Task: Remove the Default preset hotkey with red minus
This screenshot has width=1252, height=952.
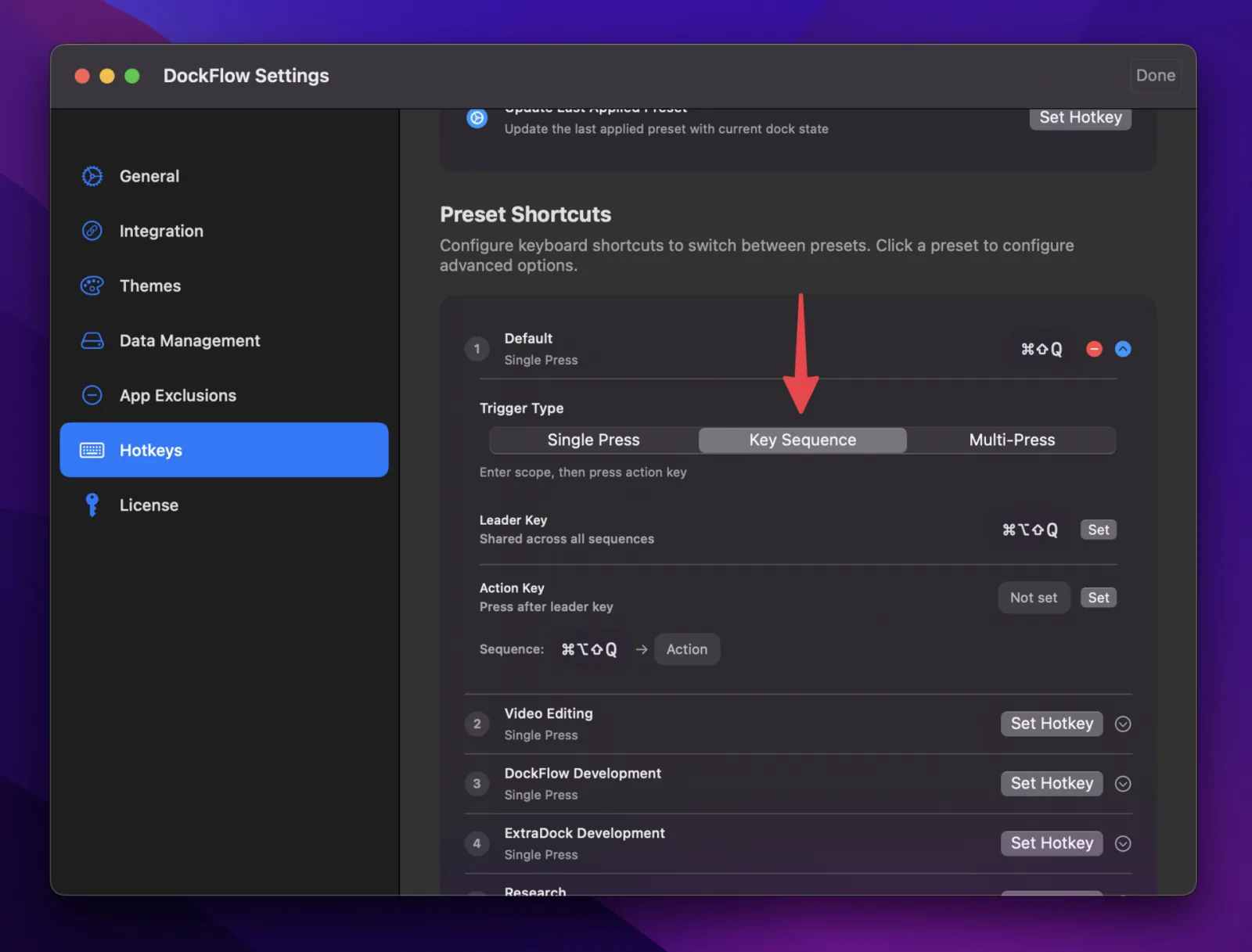Action: (1094, 349)
